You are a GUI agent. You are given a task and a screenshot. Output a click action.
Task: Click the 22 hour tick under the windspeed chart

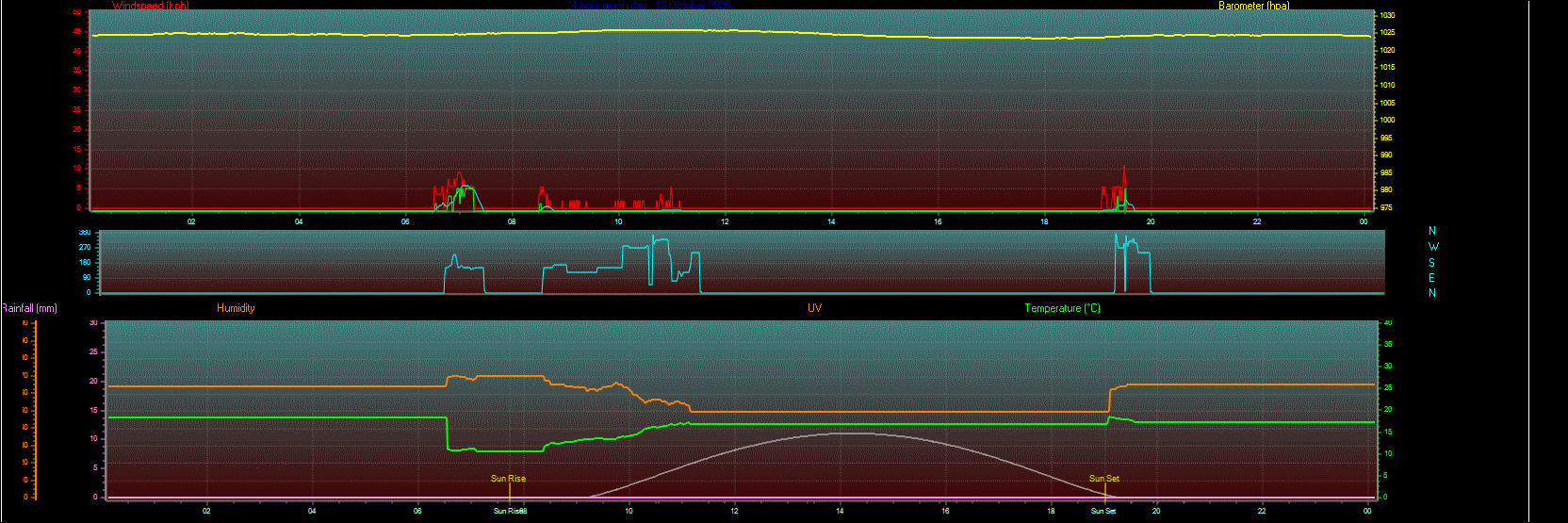pos(1257,221)
